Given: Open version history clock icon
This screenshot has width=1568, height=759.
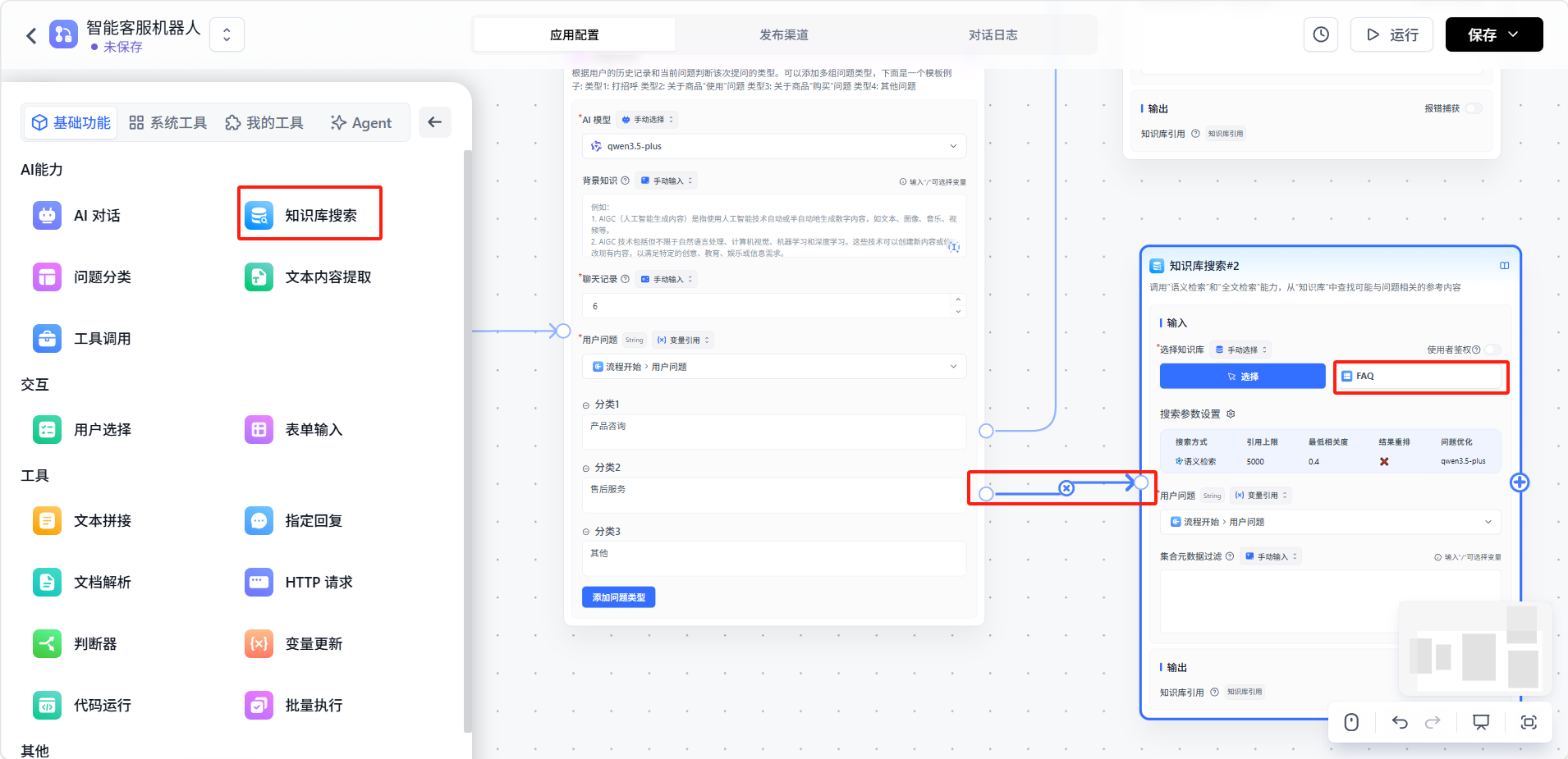Looking at the screenshot, I should [x=1320, y=34].
